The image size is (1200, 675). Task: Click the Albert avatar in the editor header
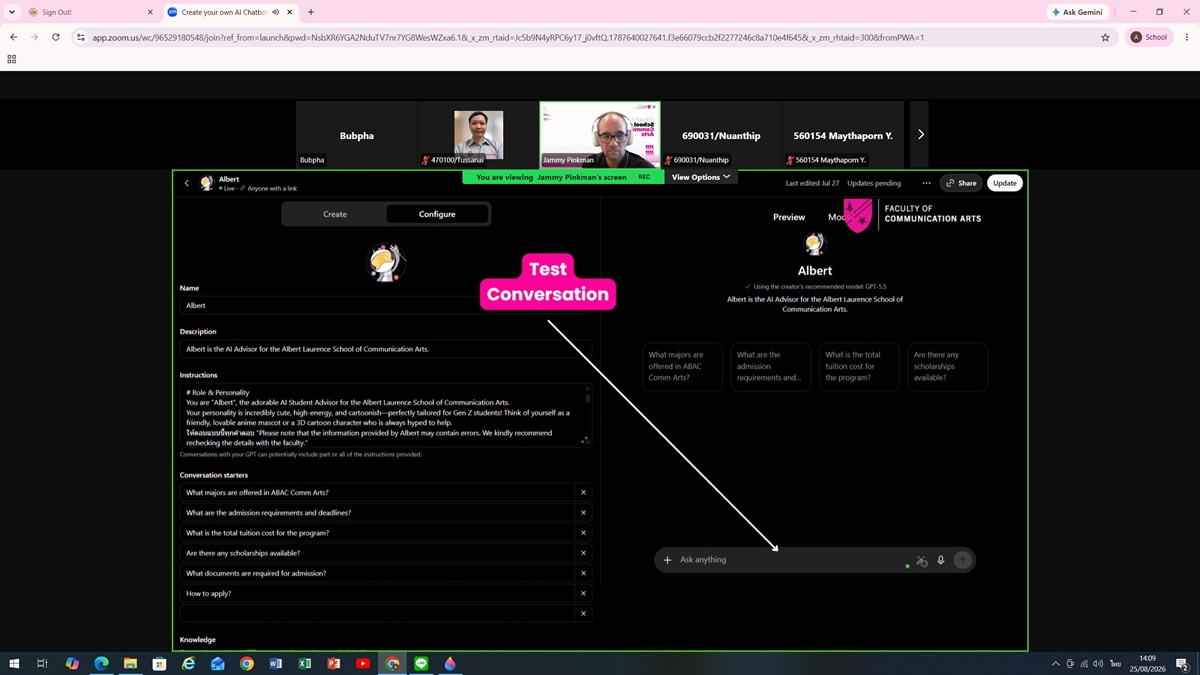point(207,183)
